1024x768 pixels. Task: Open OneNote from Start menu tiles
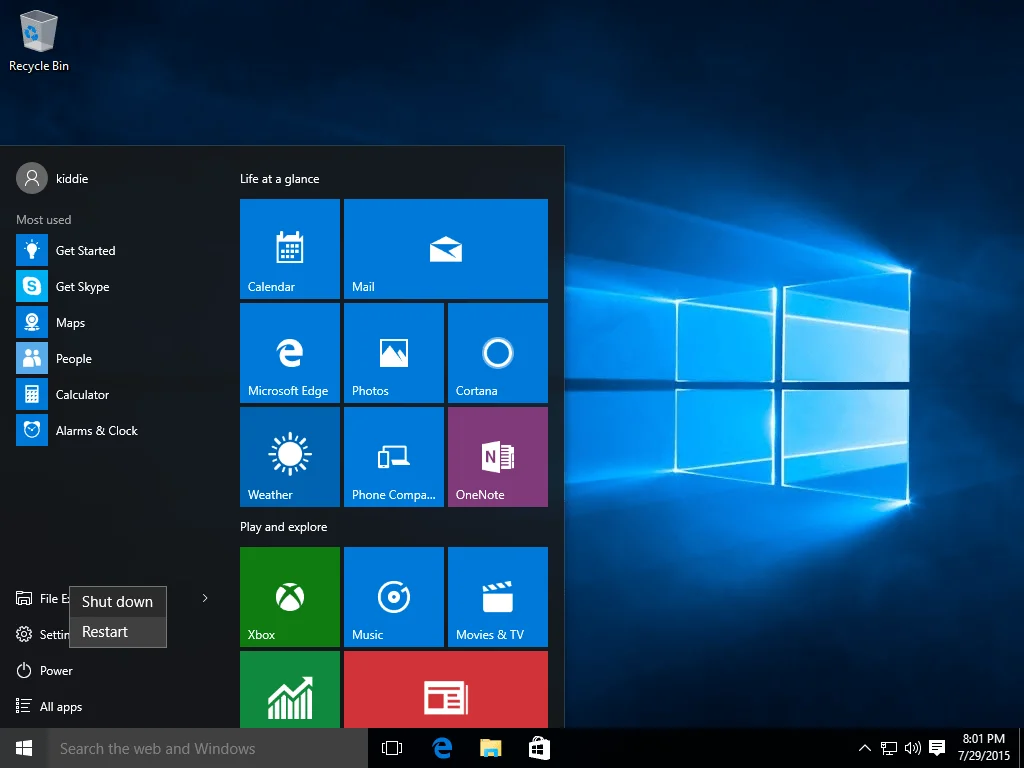(x=497, y=456)
